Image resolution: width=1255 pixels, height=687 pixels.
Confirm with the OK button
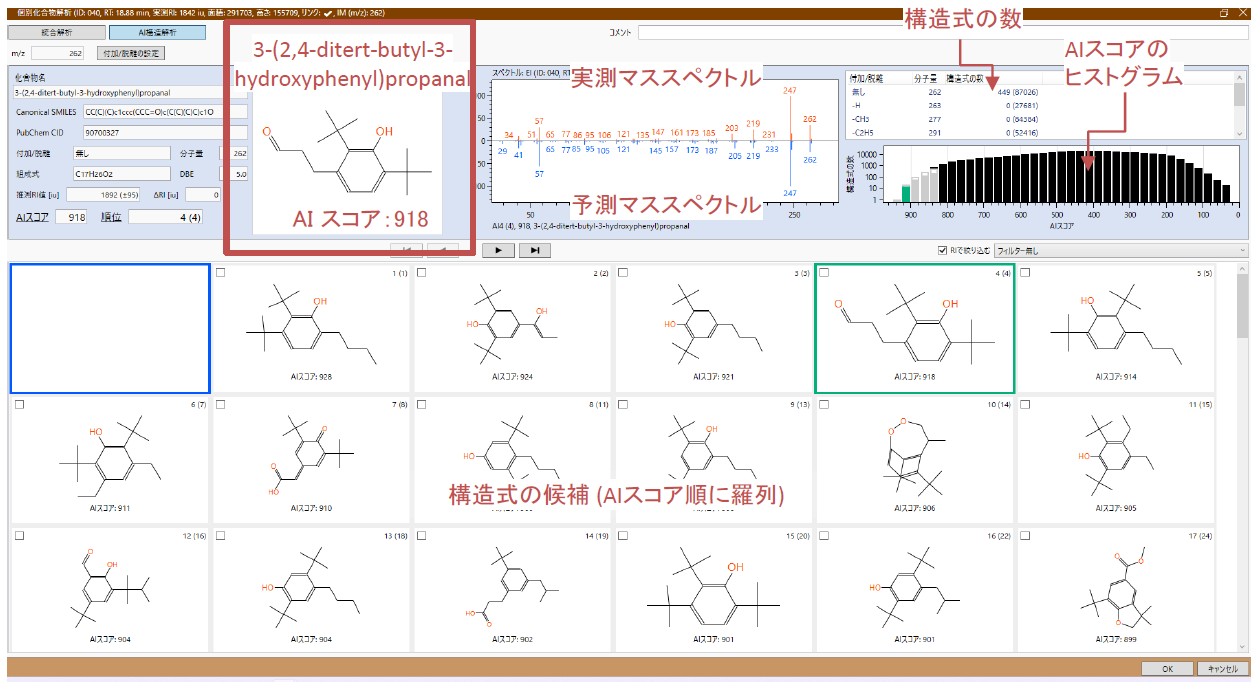click(1167, 669)
